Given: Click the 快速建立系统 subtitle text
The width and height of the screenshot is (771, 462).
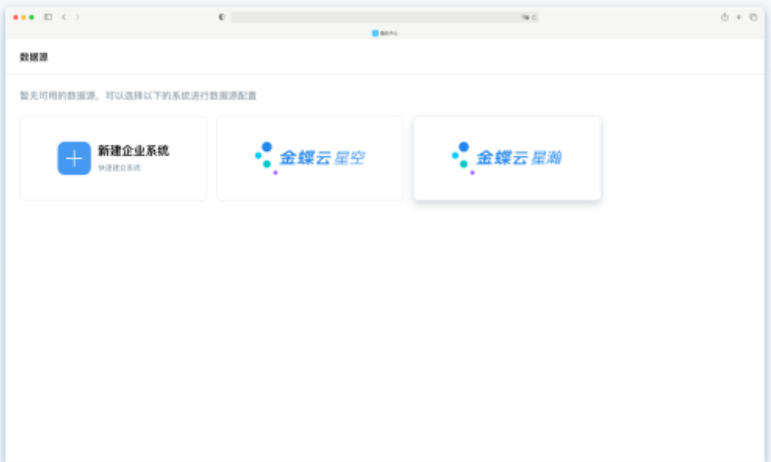Looking at the screenshot, I should (119, 168).
